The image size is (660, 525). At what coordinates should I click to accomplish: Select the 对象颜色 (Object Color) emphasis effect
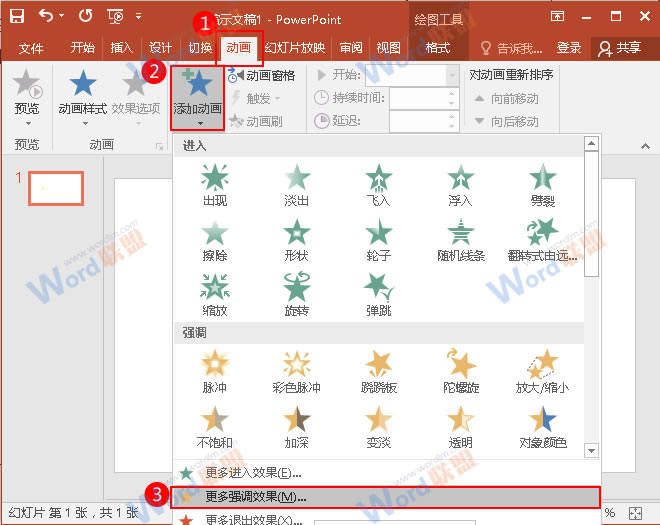[x=542, y=423]
